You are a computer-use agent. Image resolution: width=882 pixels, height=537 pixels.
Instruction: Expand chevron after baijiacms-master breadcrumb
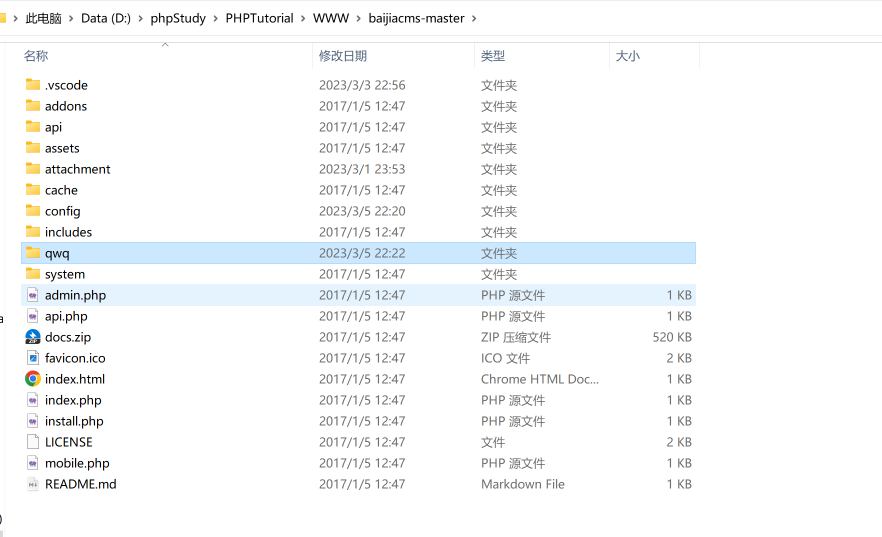474,19
